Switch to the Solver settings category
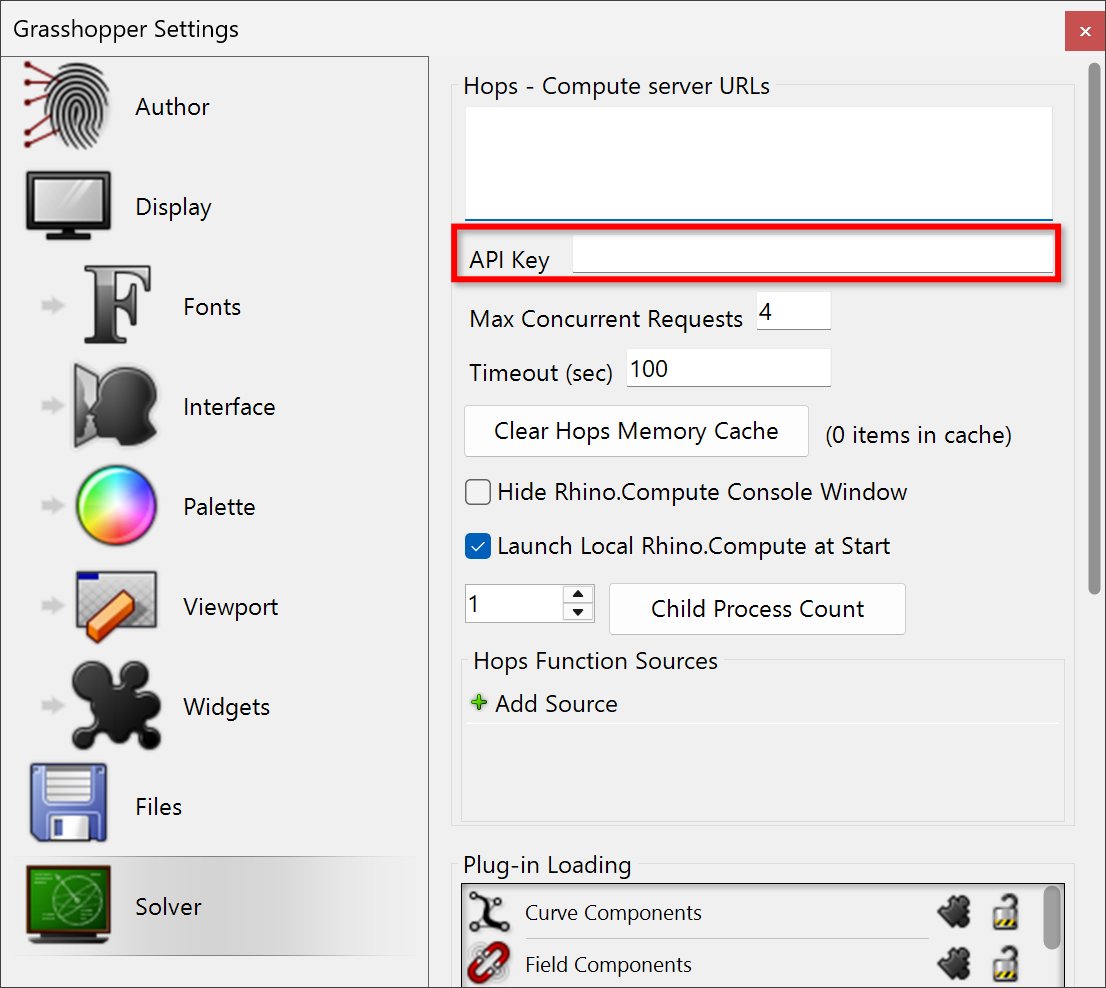The height and width of the screenshot is (988, 1106). [x=168, y=907]
